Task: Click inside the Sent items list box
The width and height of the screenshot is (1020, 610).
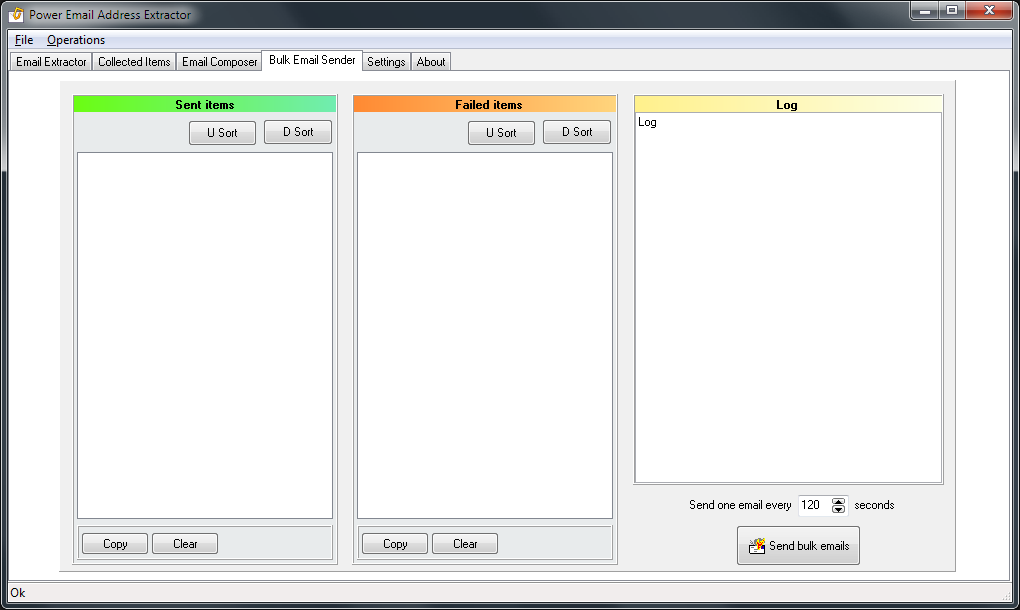Action: (x=205, y=336)
